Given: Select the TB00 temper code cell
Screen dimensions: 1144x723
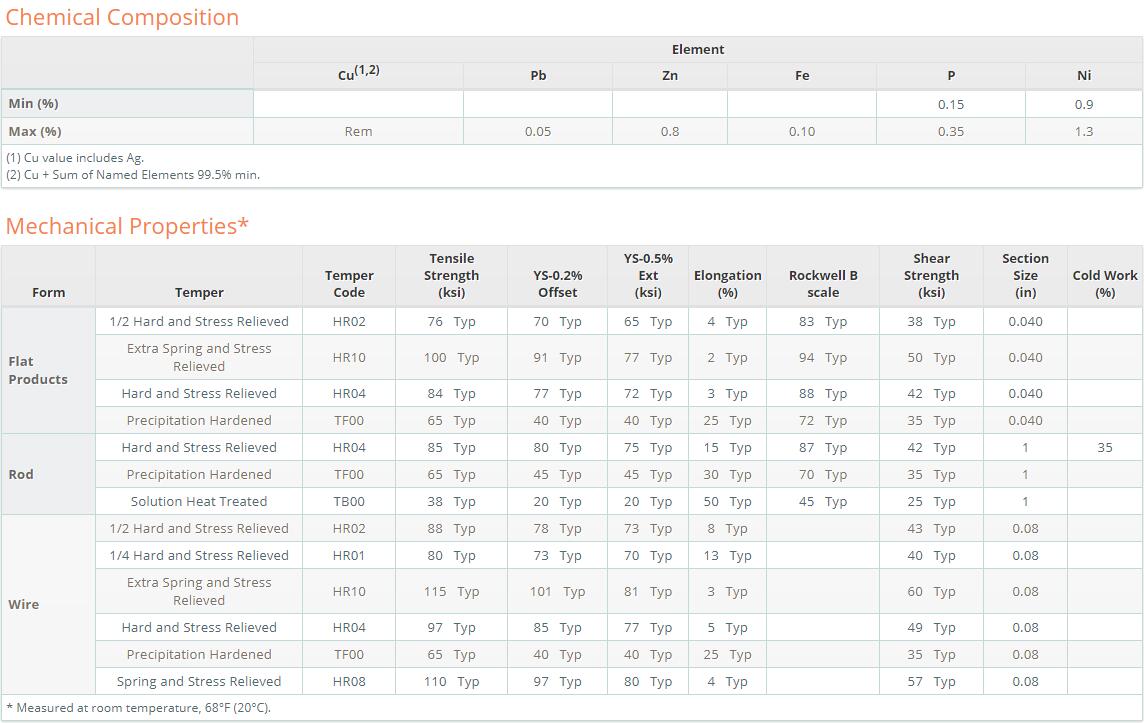Looking at the screenshot, I should point(349,501).
